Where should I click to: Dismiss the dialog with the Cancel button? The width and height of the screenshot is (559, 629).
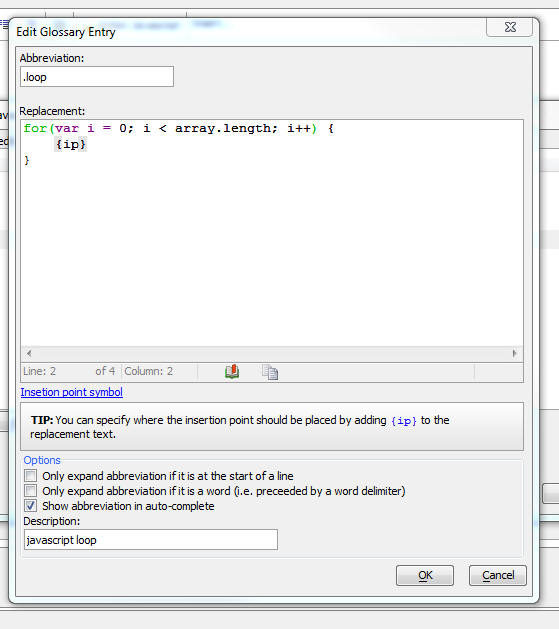pyautogui.click(x=498, y=576)
